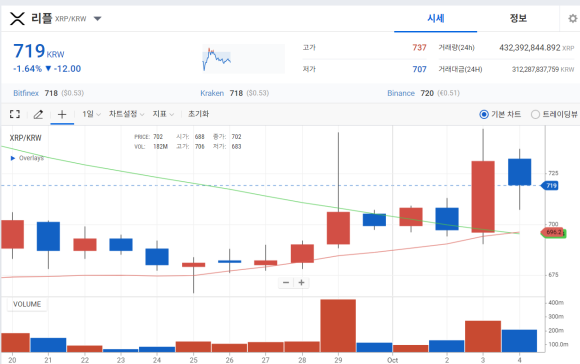Select the 트레이딩뷰 radio button
This screenshot has width=580, height=364.
click(535, 115)
